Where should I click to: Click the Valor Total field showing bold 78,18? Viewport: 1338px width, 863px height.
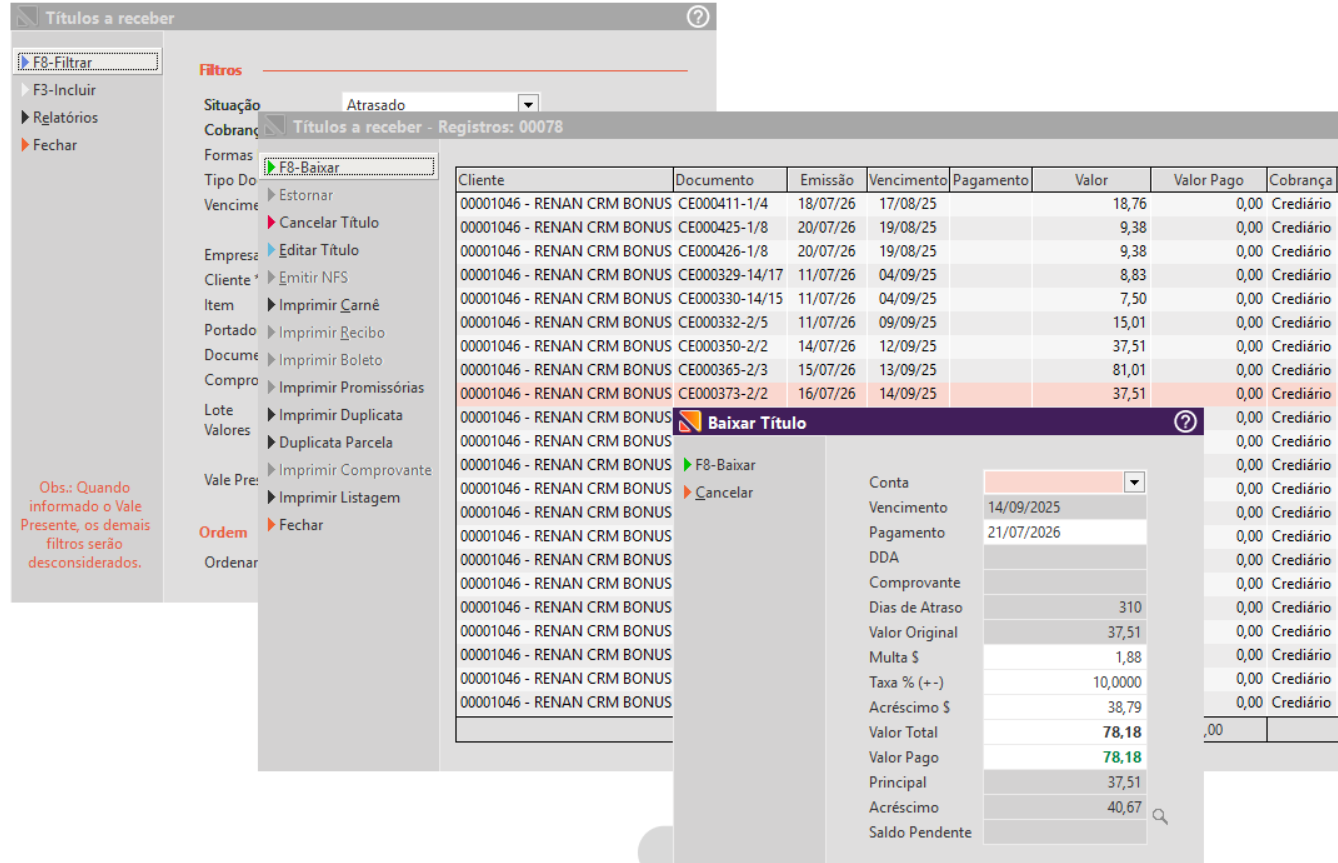(1065, 732)
